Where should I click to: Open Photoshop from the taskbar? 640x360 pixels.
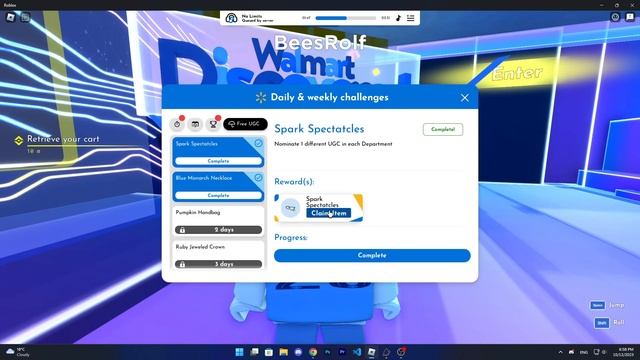(x=328, y=352)
